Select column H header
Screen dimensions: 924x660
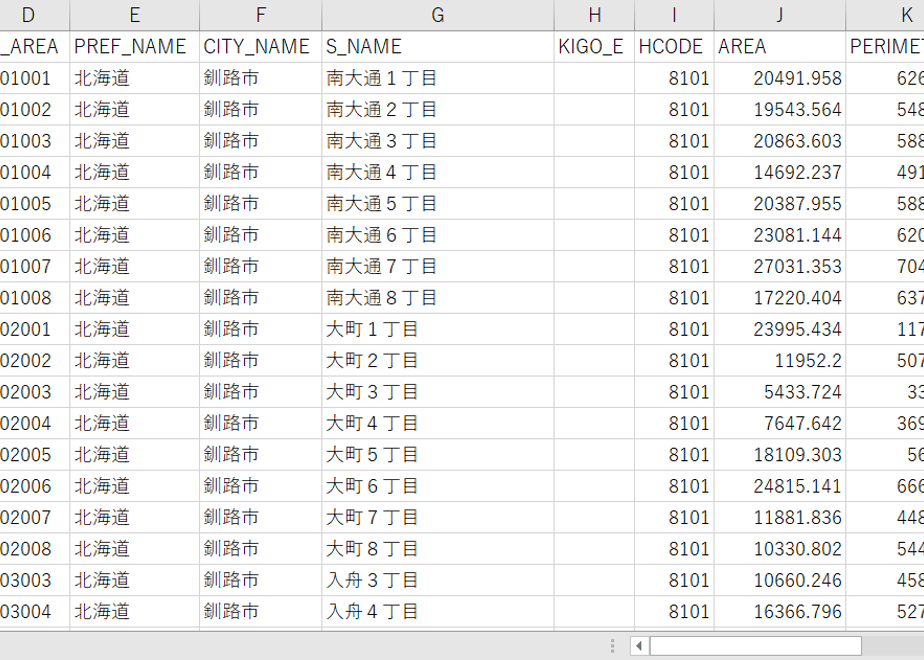point(594,15)
